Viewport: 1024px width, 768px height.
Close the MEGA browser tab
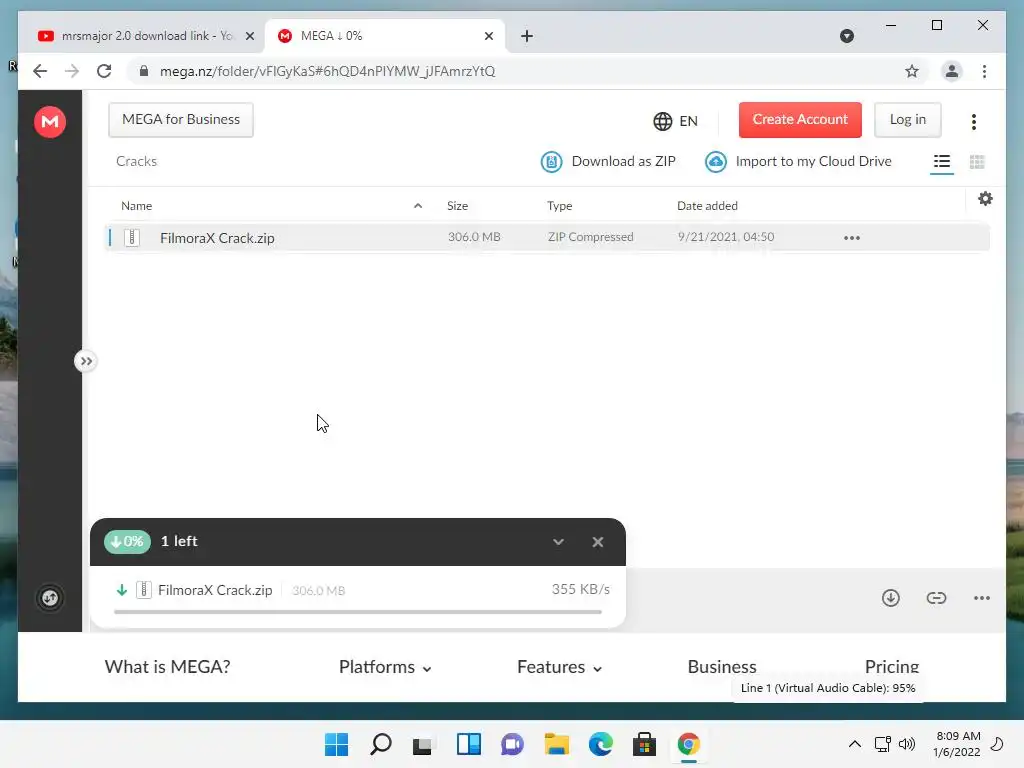[x=488, y=36]
